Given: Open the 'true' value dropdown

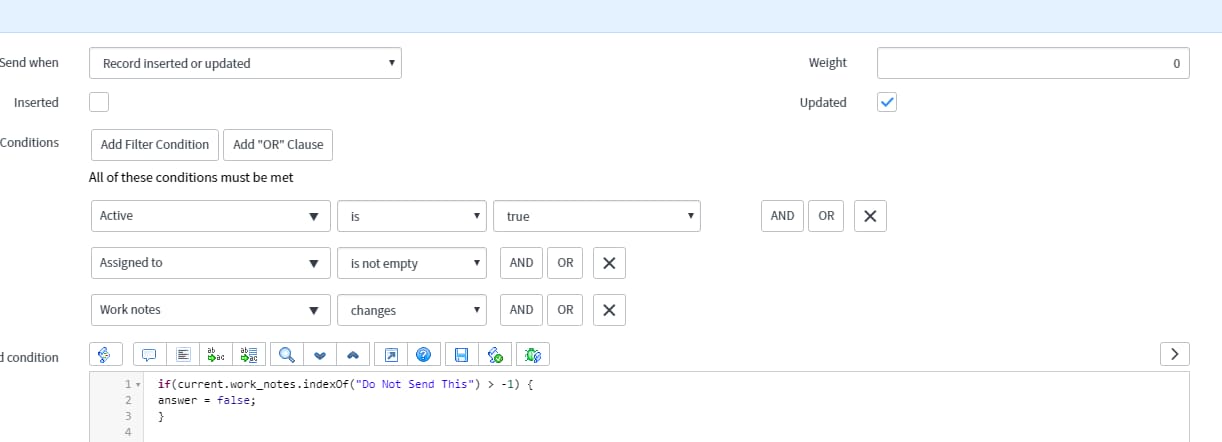Looking at the screenshot, I should pos(597,216).
